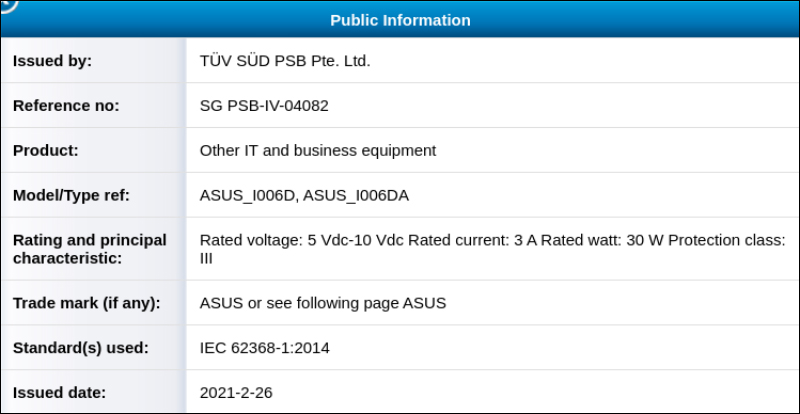800x414 pixels.
Task: Select the ASUS_I006D, ASUS_I006DA model text
Action: [304, 195]
